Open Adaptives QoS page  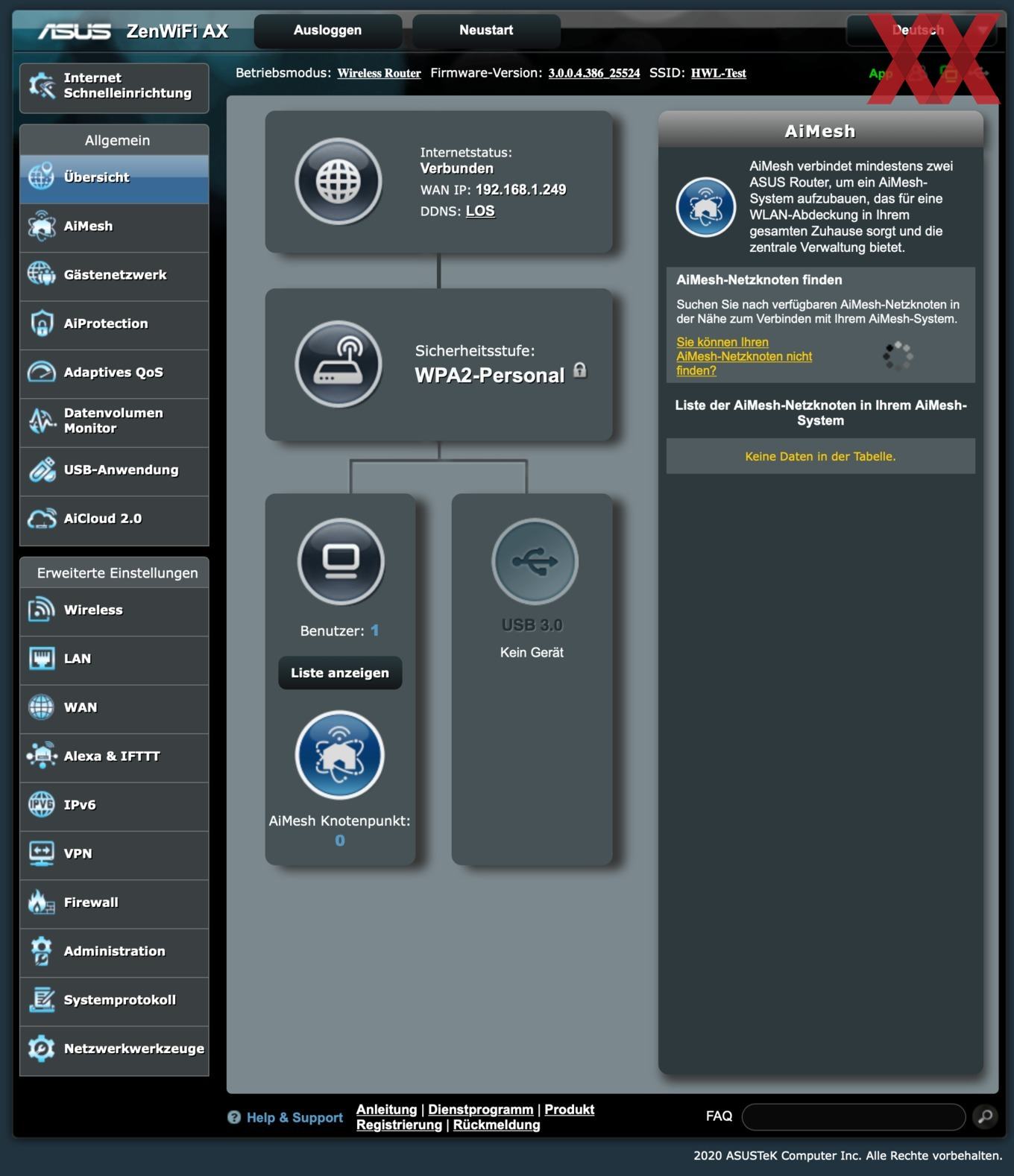(114, 373)
